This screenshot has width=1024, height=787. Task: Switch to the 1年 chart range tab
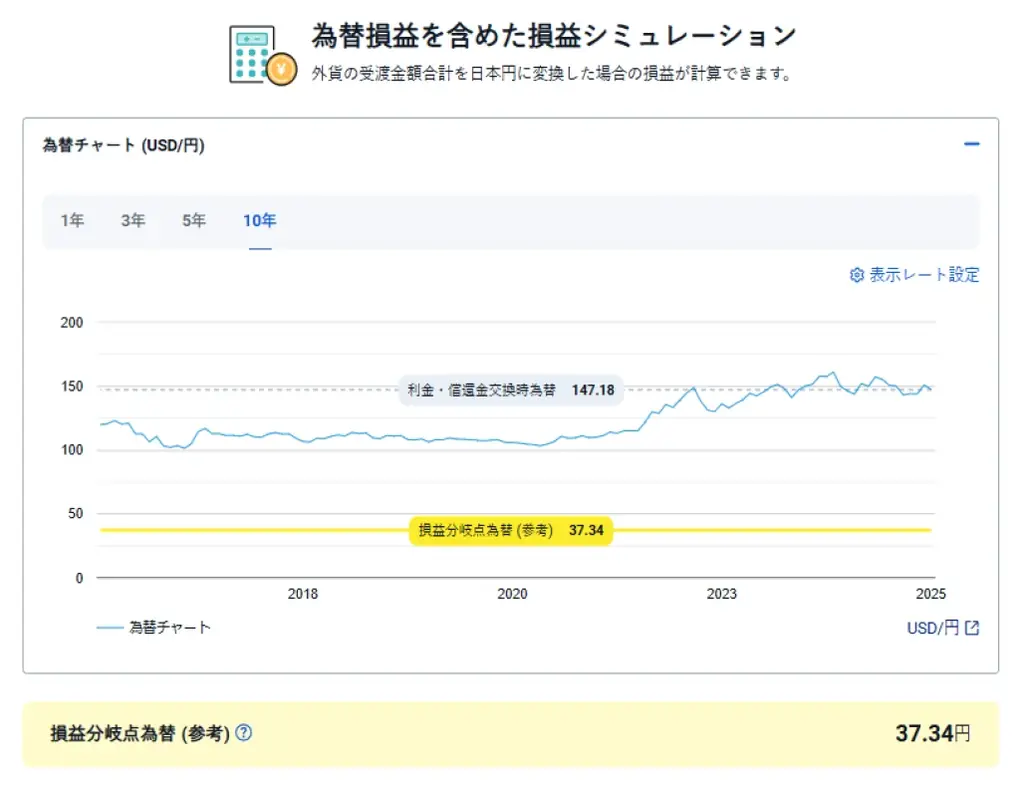[x=72, y=221]
